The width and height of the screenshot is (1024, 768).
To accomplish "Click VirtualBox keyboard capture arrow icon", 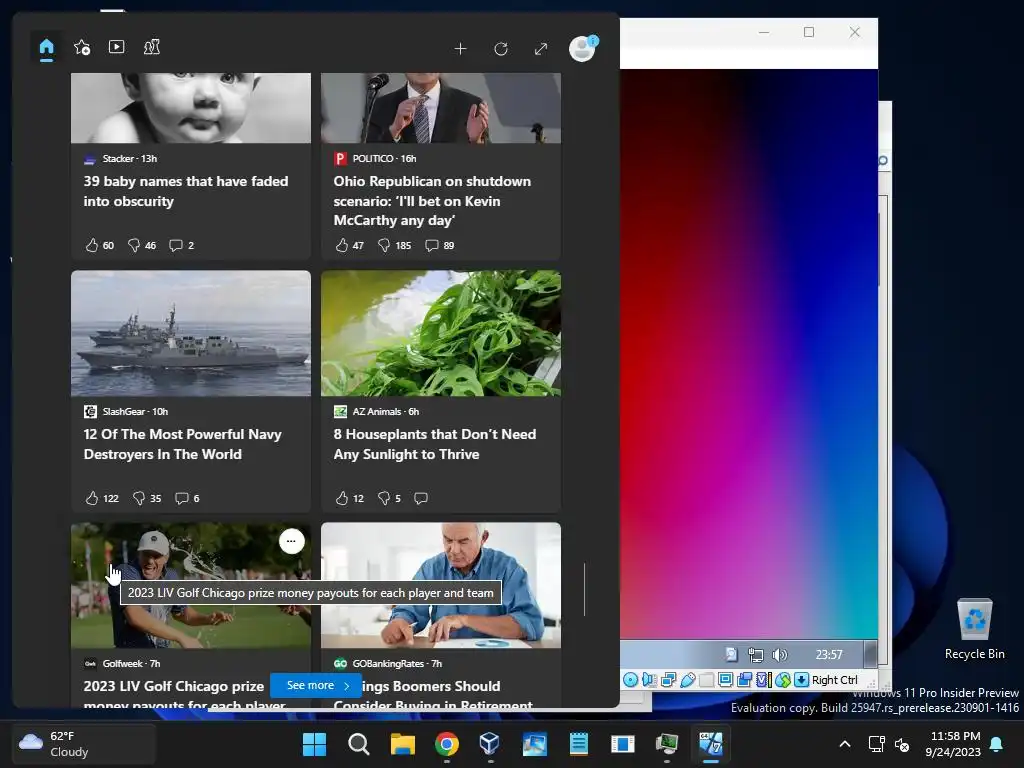I will coord(801,680).
